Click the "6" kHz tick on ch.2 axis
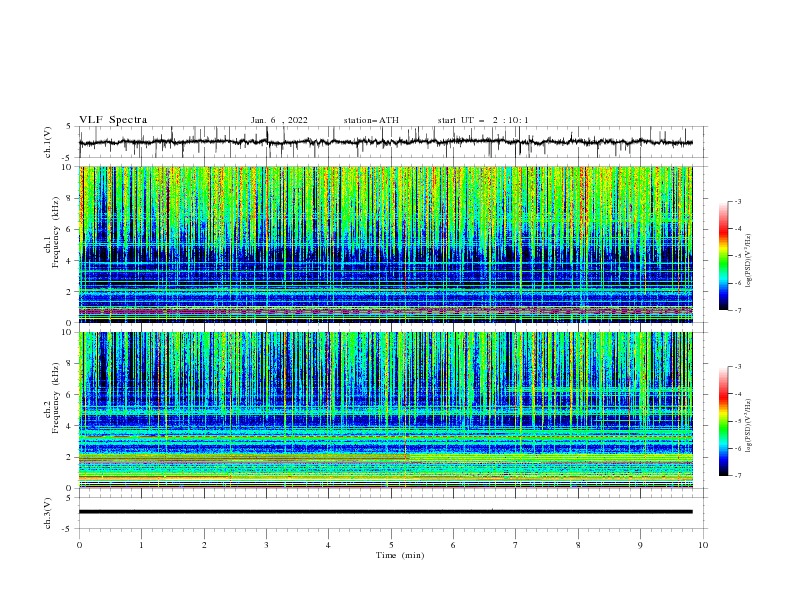The height and width of the screenshot is (612, 792). click(70, 395)
